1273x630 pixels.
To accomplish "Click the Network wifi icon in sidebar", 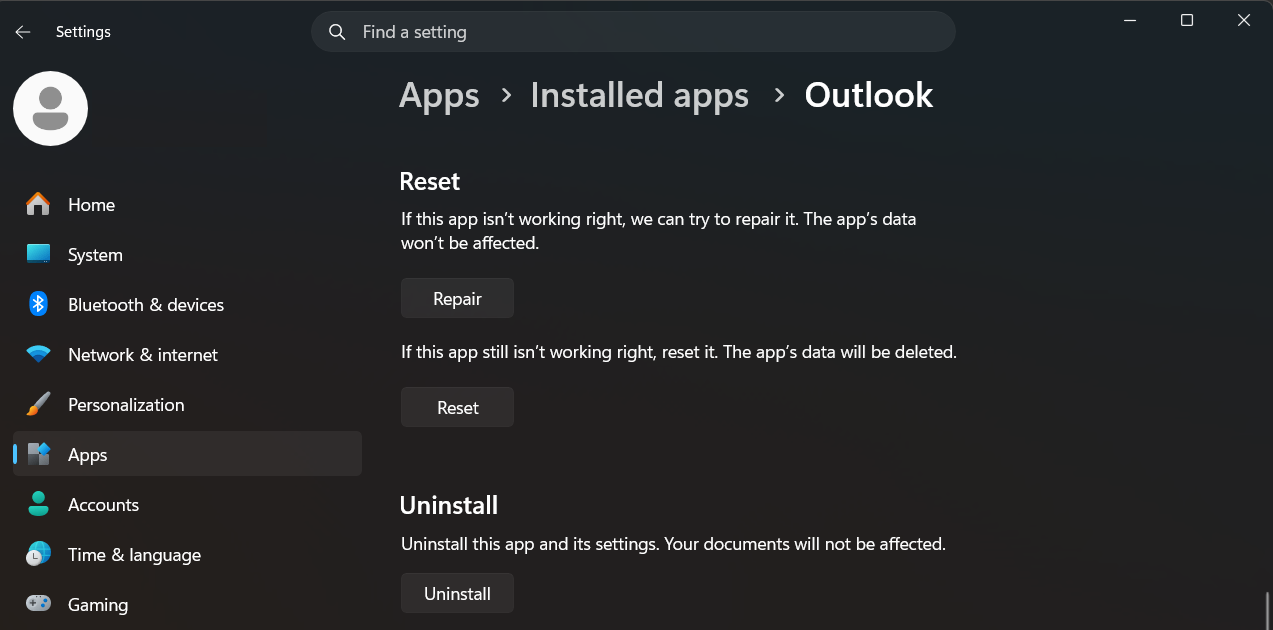I will point(38,354).
